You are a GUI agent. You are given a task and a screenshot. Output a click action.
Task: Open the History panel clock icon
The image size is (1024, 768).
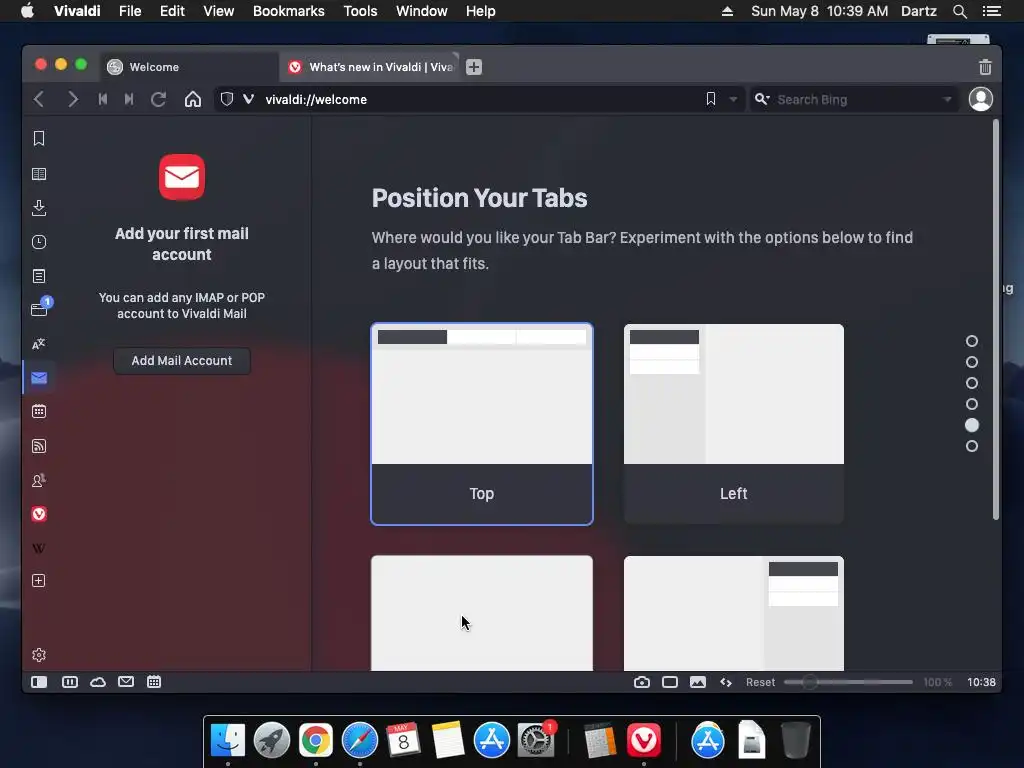[39, 242]
